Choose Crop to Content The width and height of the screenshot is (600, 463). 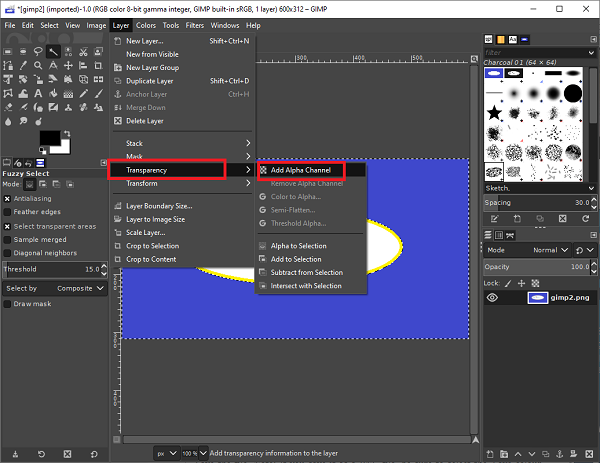183,259
